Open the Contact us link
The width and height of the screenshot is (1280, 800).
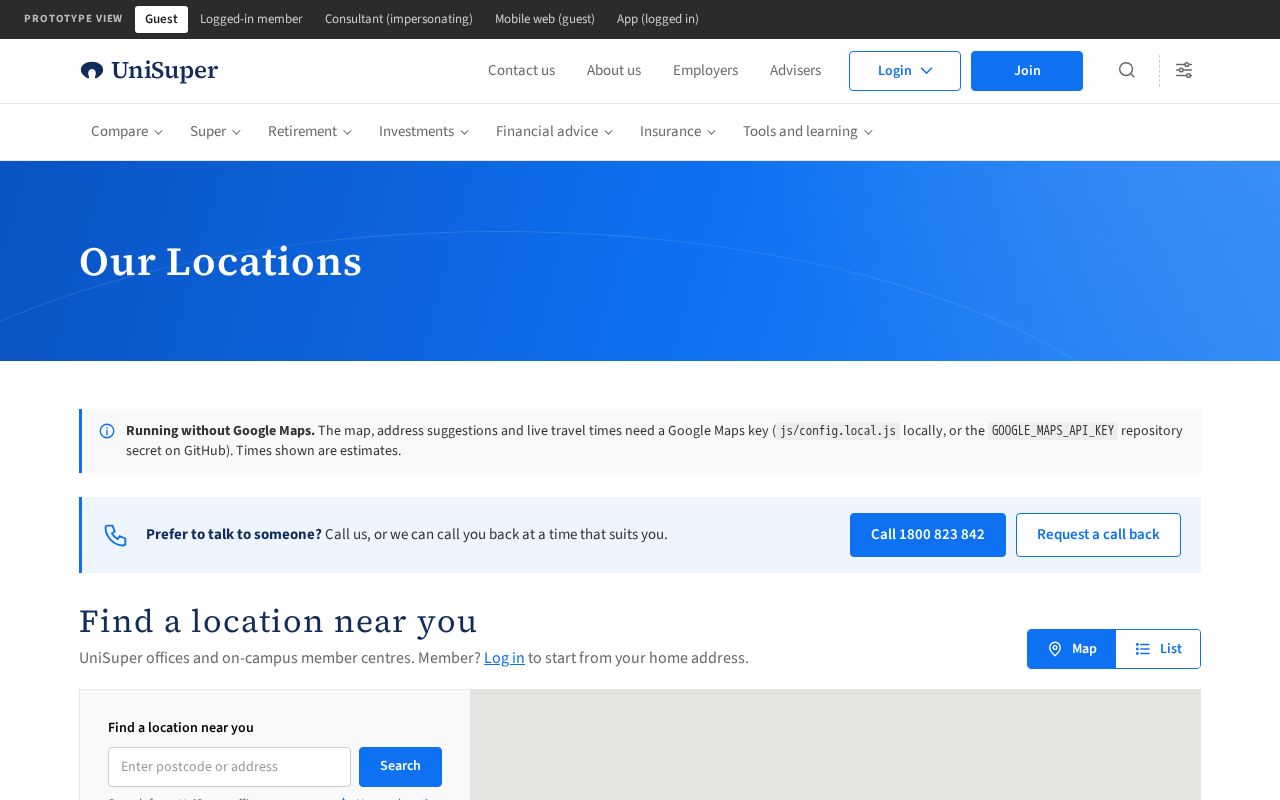[x=521, y=71]
